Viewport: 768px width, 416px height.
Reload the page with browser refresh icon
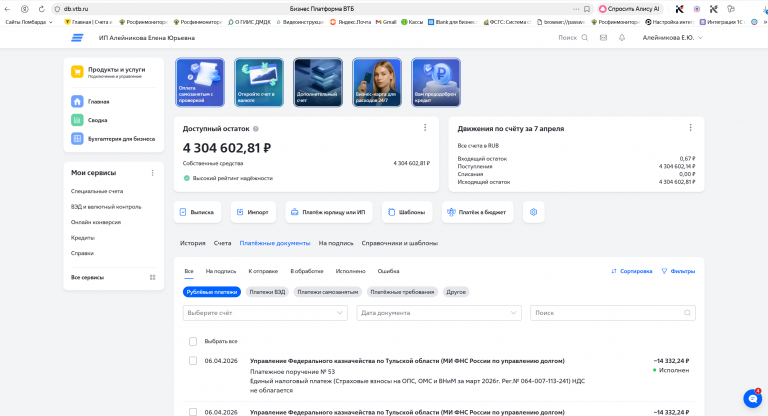(42, 9)
